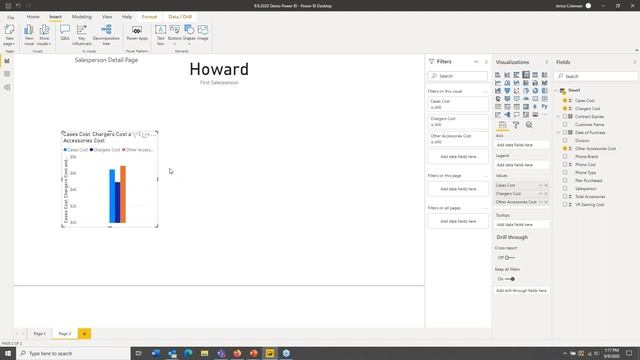
Task: Open More visuals in the ribbon
Action: pyautogui.click(x=44, y=35)
